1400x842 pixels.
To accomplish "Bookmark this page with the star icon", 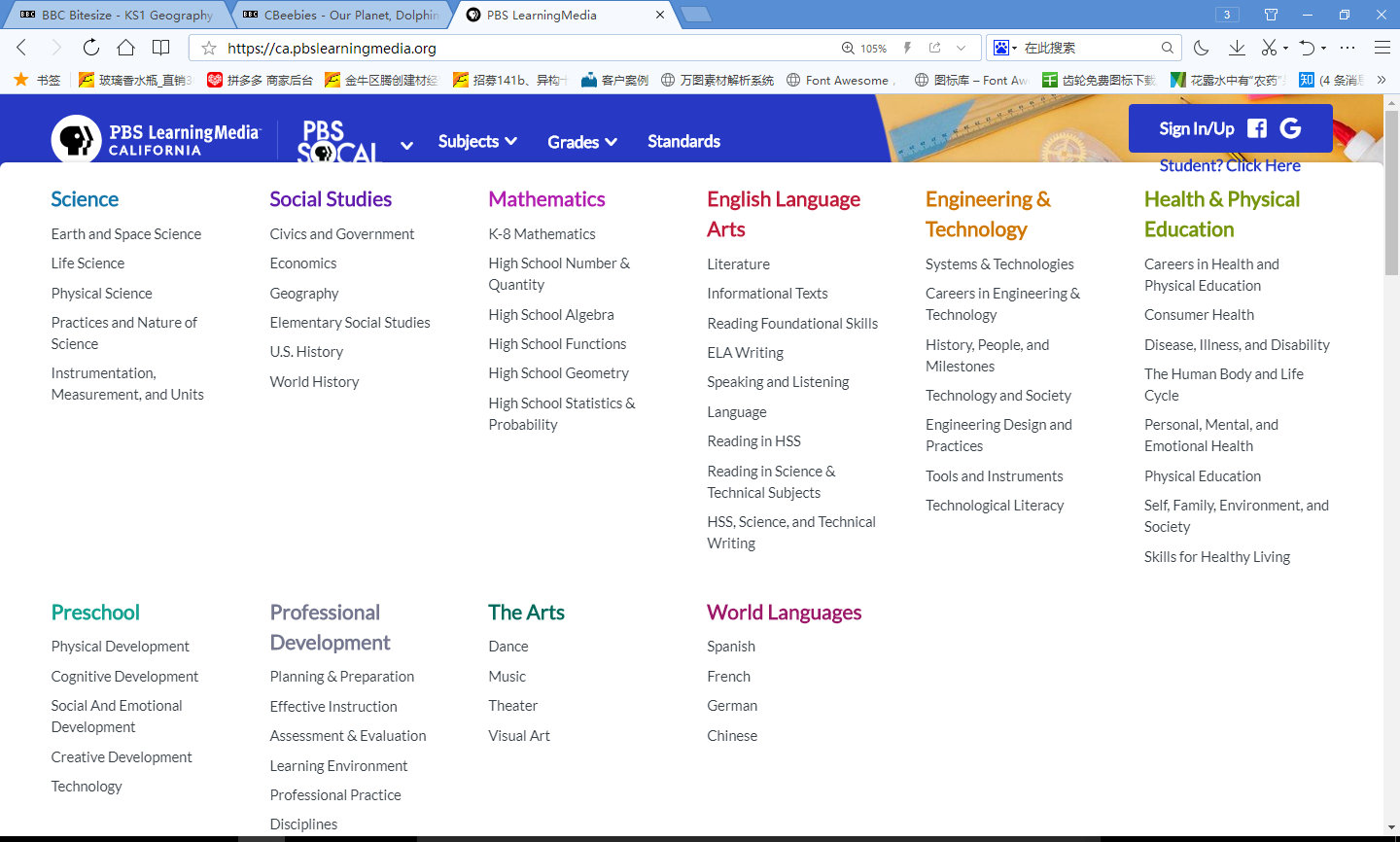I will click(209, 48).
